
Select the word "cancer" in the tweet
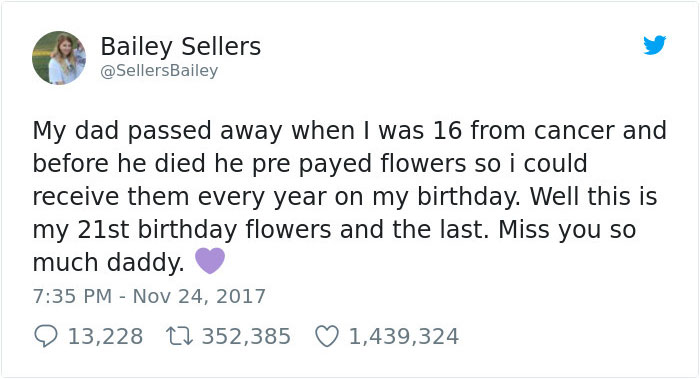point(574,131)
